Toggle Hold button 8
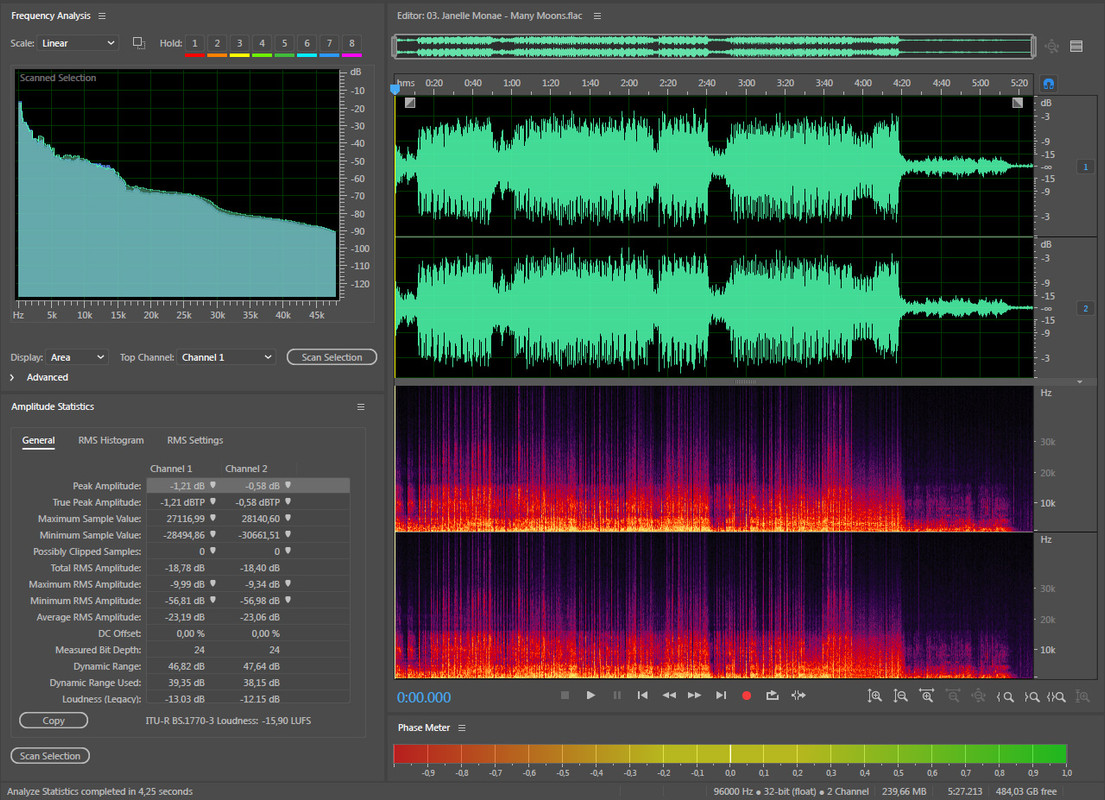Viewport: 1105px width, 800px height. coord(352,43)
